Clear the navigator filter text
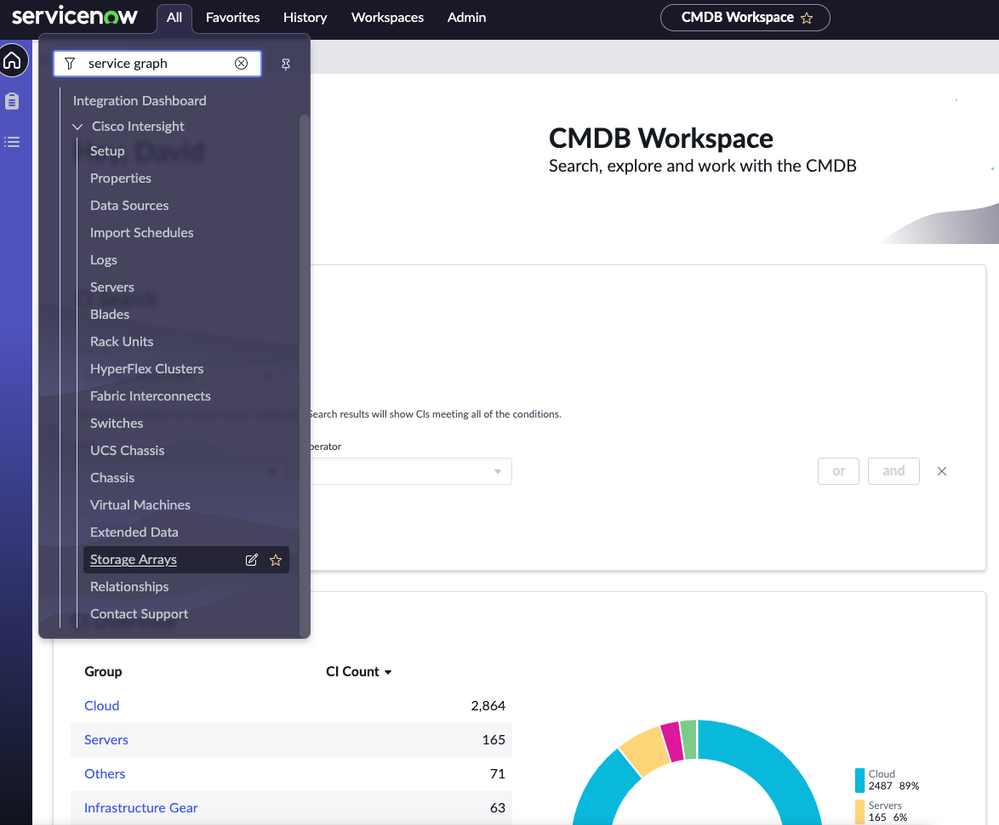 [241, 63]
